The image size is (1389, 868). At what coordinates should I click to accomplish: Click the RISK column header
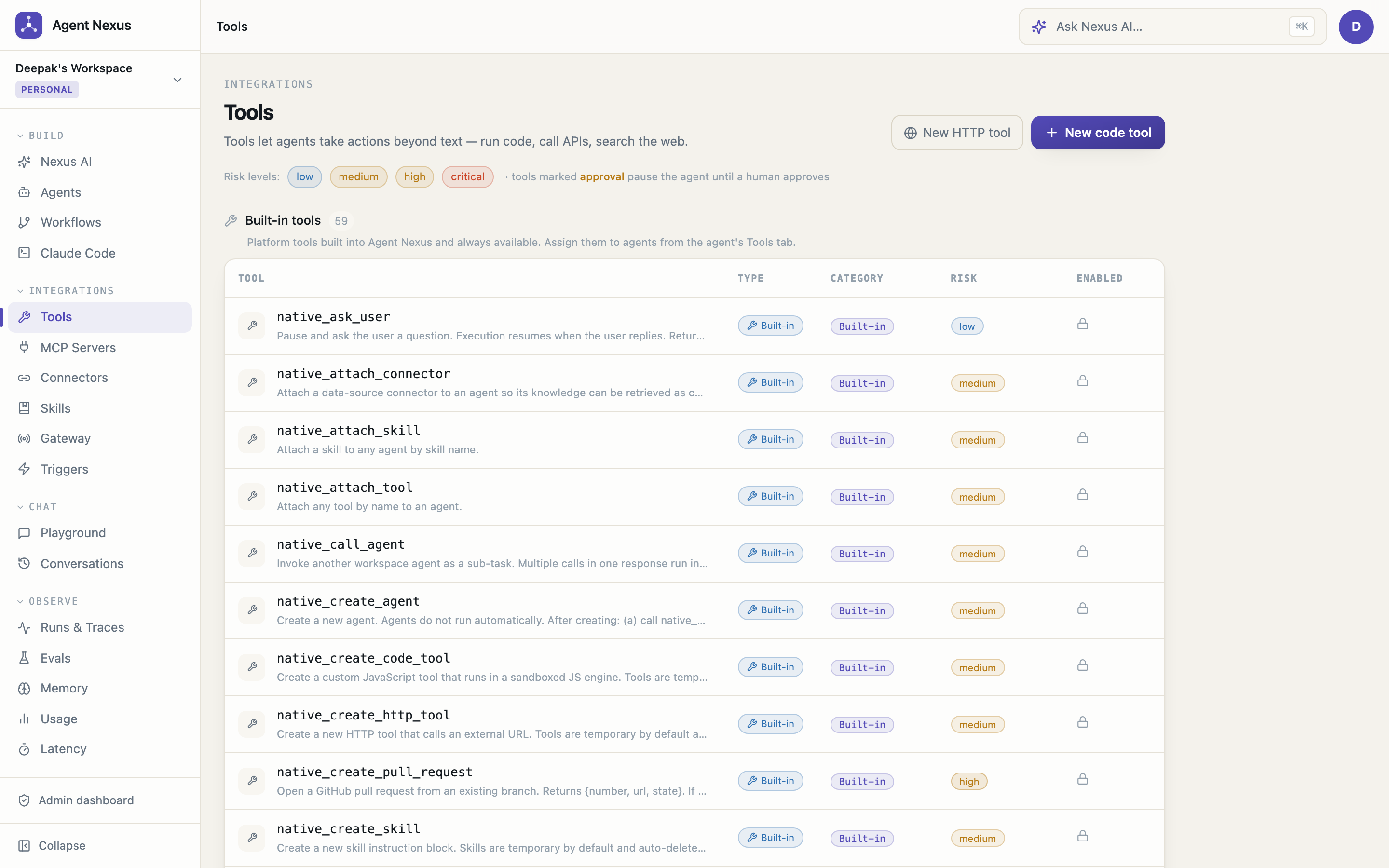click(964, 278)
